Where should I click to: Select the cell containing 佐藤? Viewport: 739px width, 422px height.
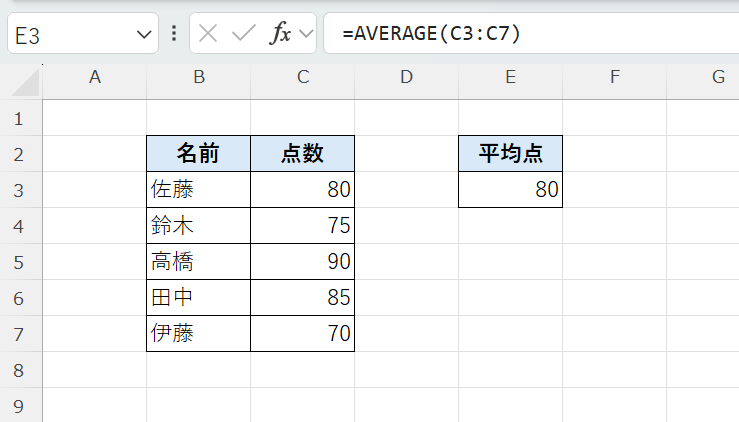(198, 190)
